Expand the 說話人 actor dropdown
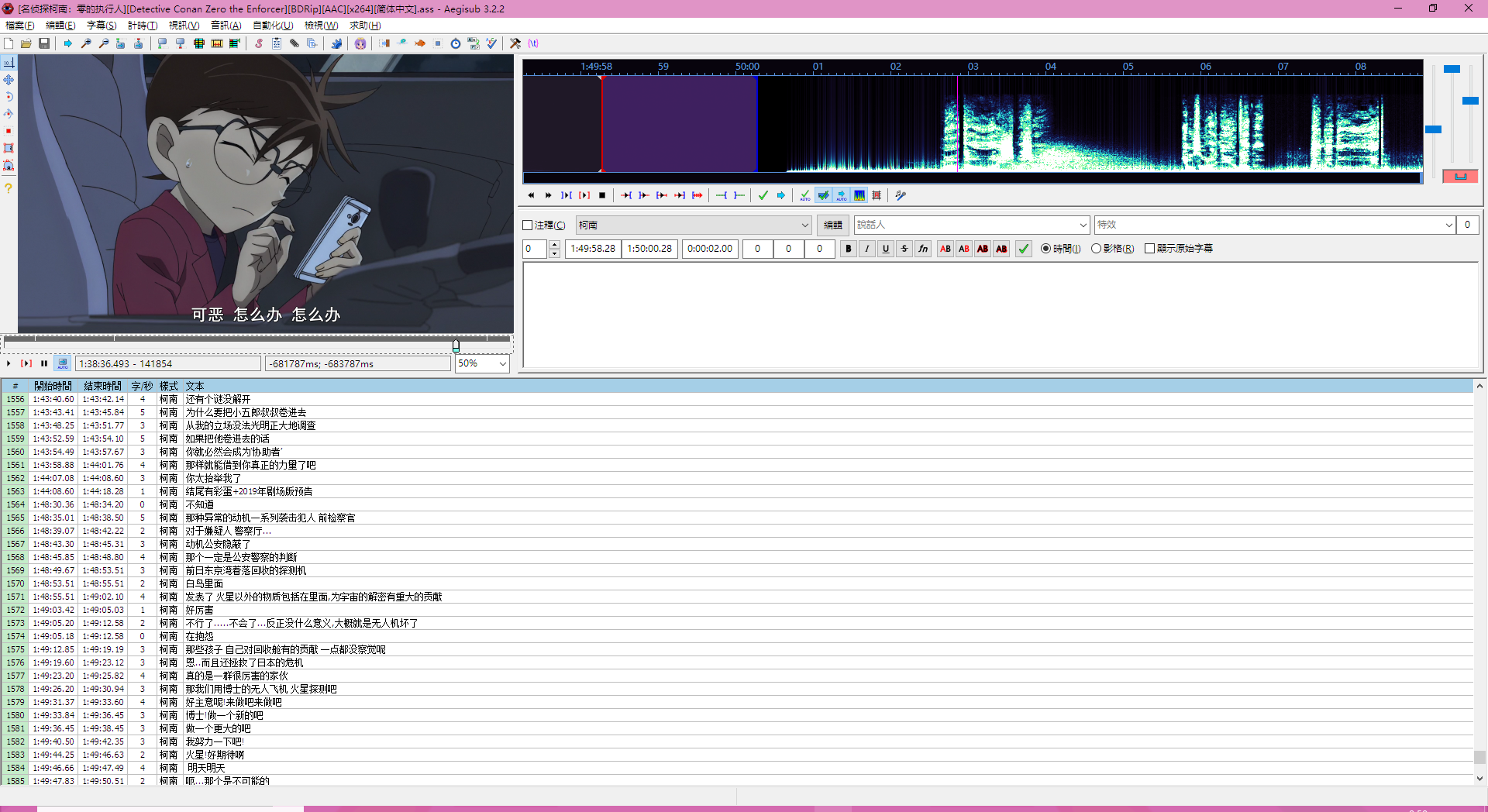 pyautogui.click(x=1083, y=225)
